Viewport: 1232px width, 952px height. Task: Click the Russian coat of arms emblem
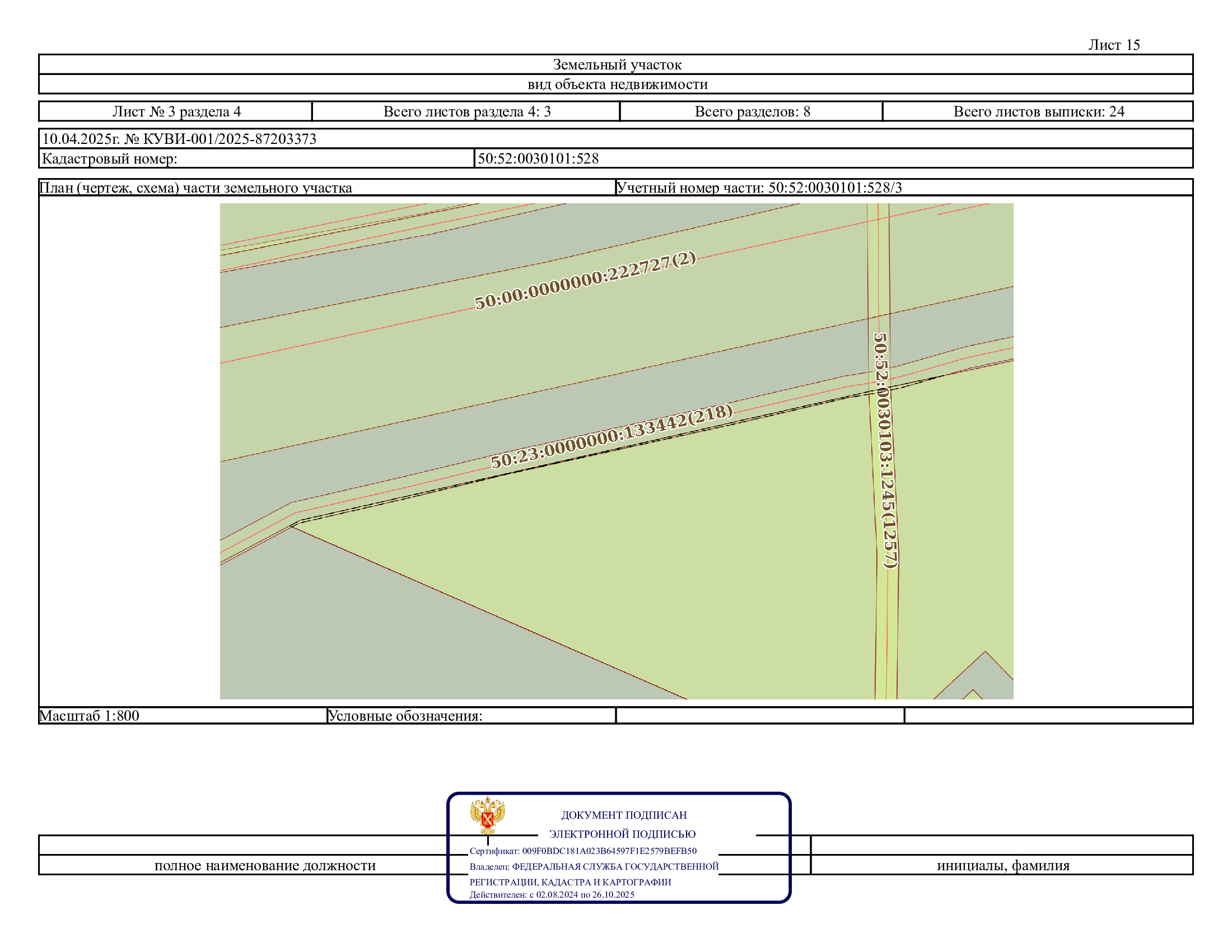487,815
